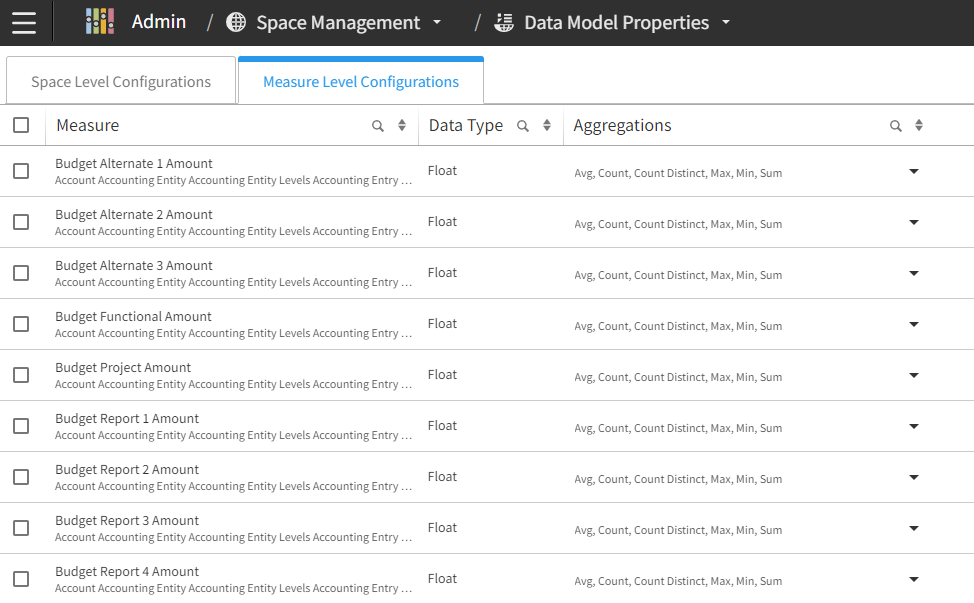Click the globe icon beside Space Management

pyautogui.click(x=236, y=22)
